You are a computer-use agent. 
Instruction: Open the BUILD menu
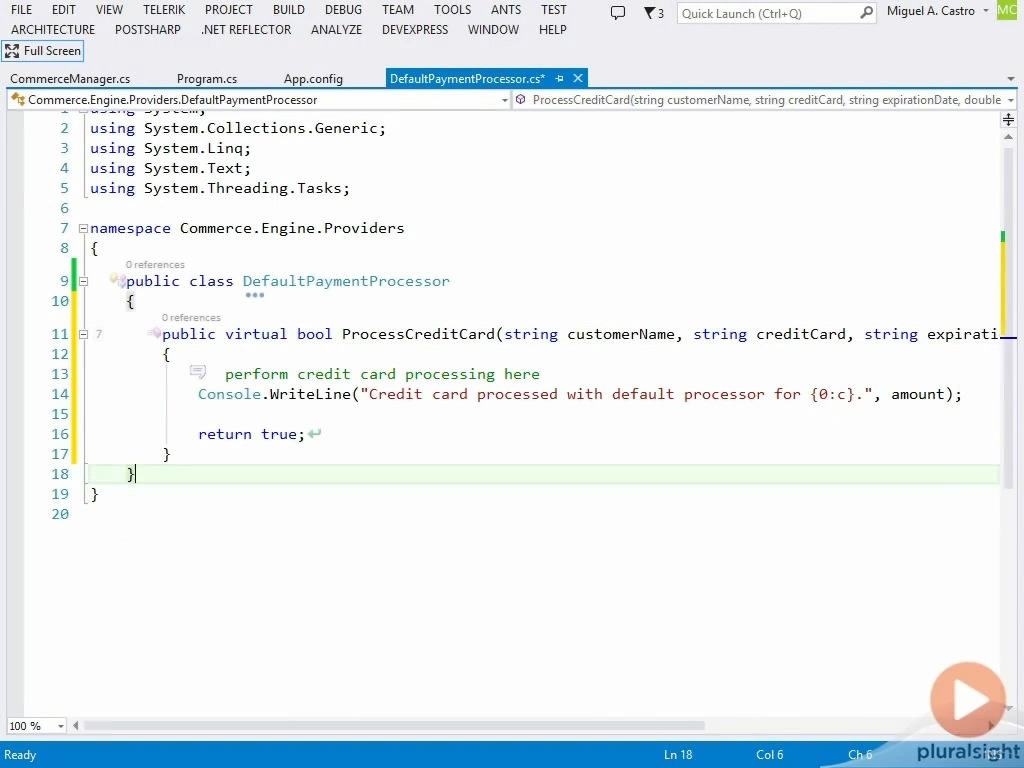pos(289,10)
